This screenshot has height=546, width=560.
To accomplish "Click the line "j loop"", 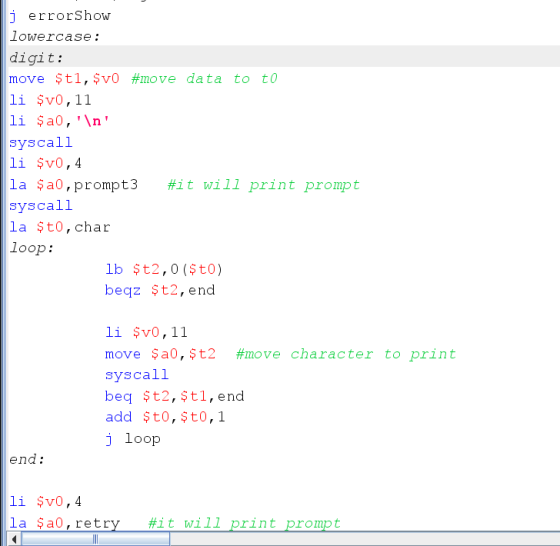I will (x=133, y=439).
